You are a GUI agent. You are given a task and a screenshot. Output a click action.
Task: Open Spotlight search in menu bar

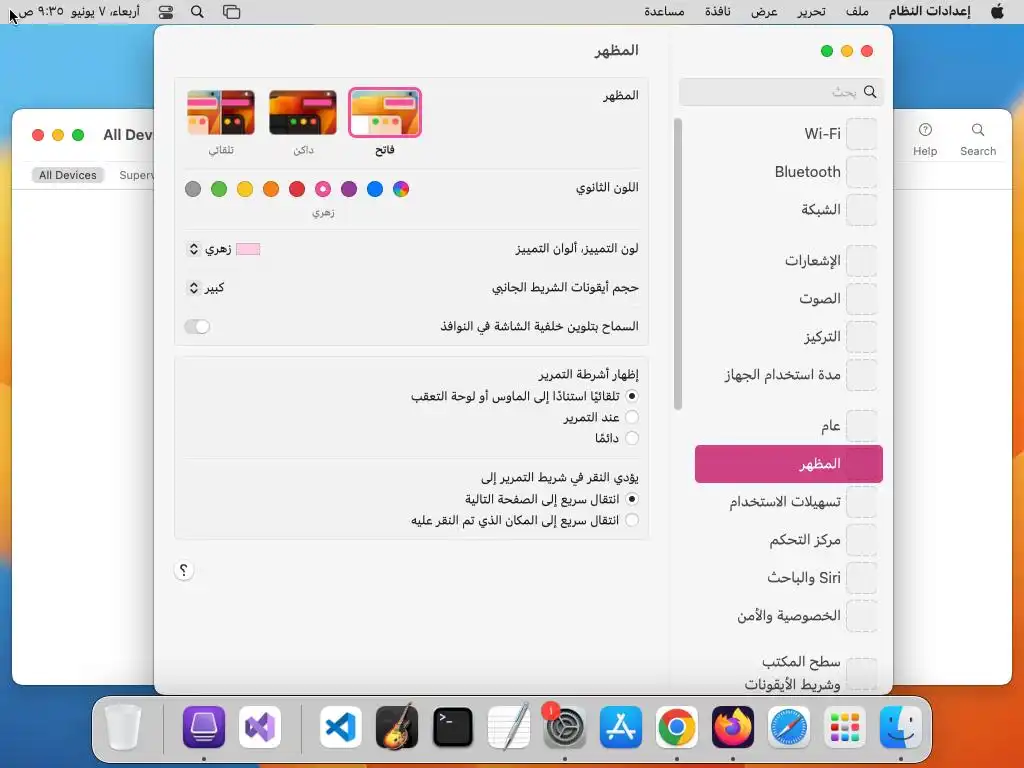197,11
